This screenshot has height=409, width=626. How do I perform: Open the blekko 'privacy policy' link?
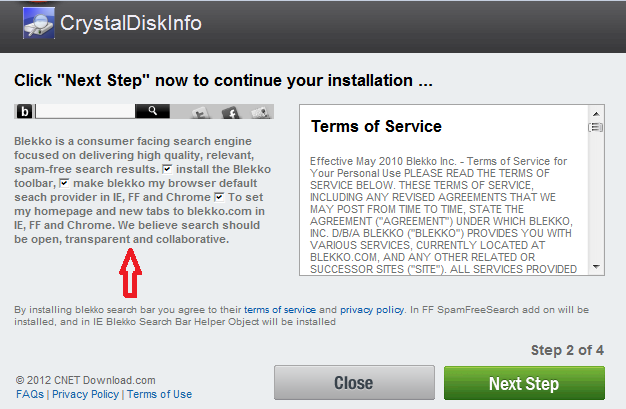[371, 311]
